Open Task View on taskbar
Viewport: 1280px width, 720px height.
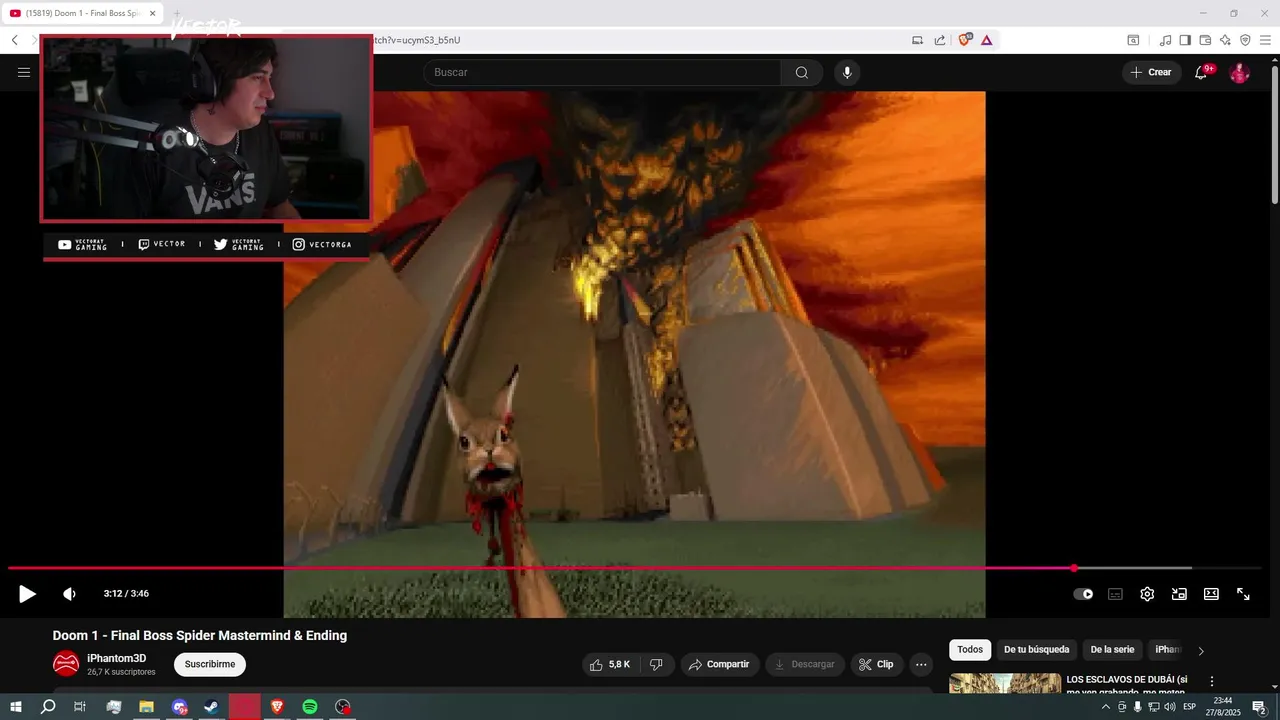(80, 707)
